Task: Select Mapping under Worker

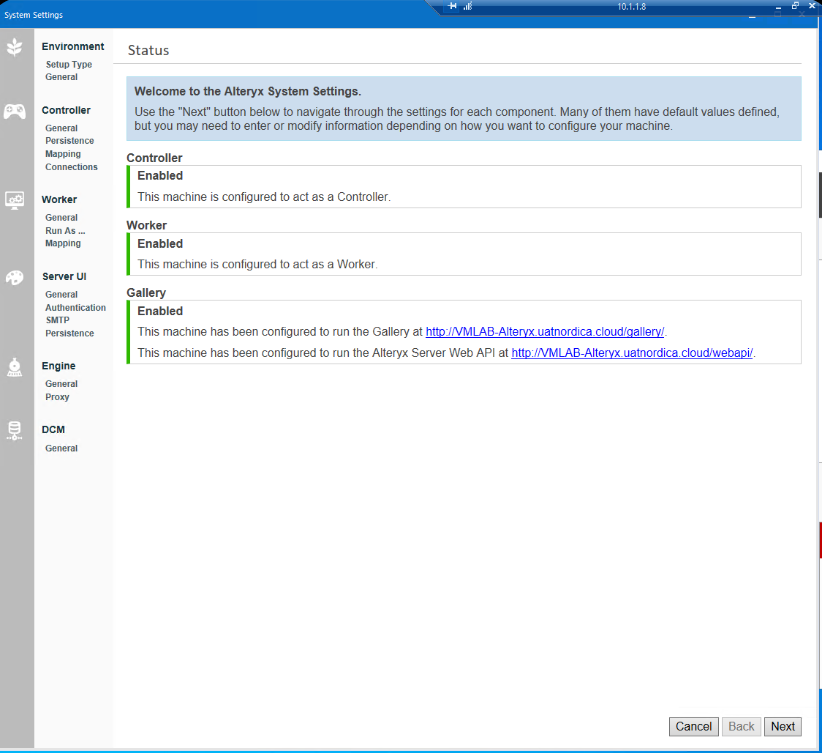Action: [x=63, y=243]
